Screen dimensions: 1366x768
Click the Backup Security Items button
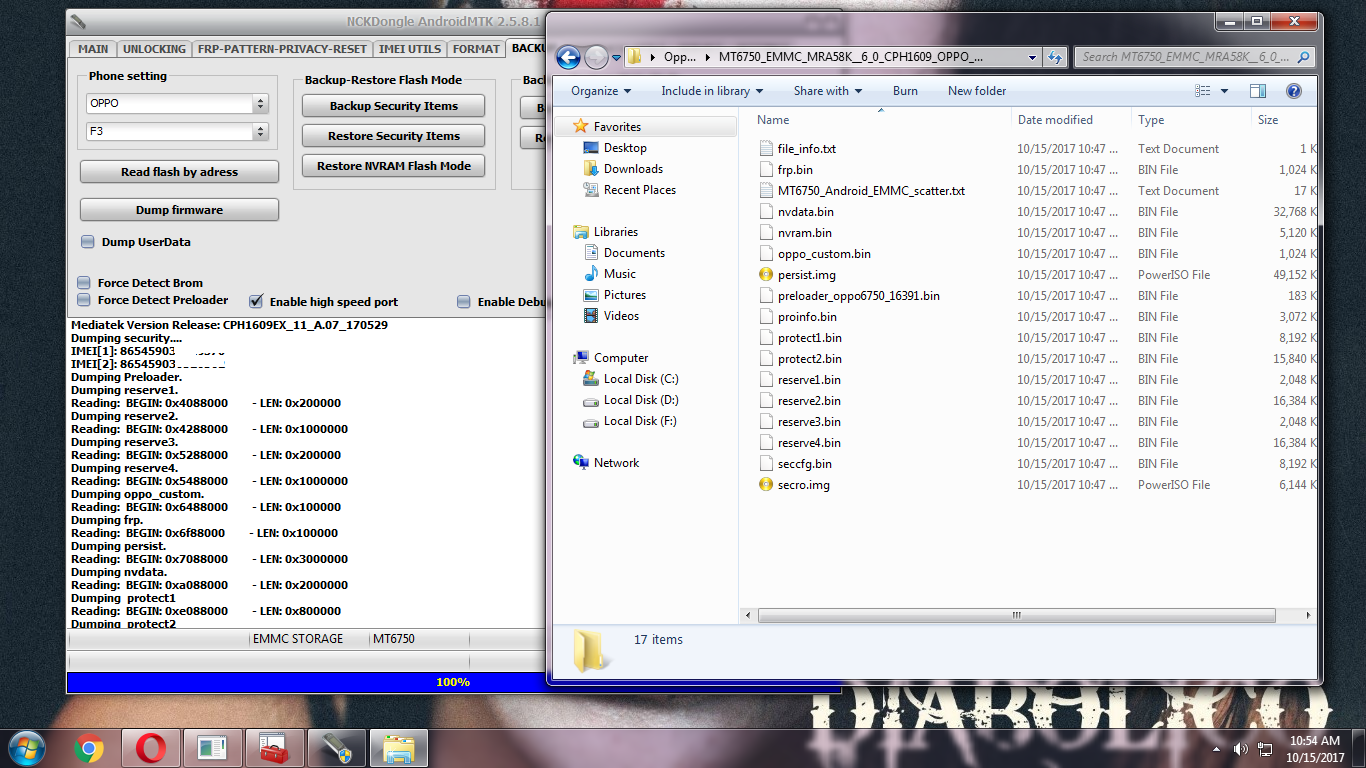(393, 106)
